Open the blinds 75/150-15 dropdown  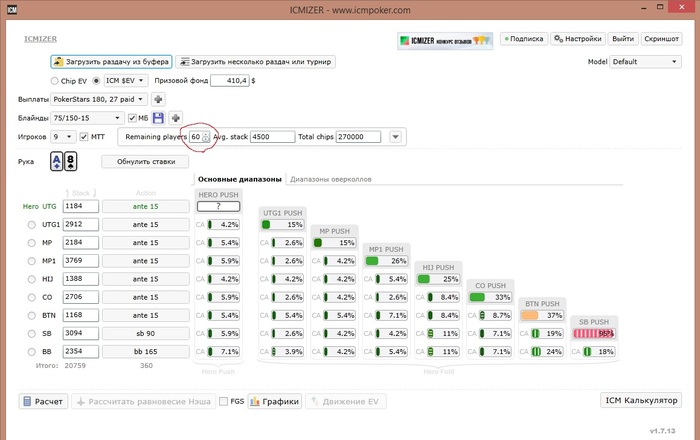click(87, 118)
